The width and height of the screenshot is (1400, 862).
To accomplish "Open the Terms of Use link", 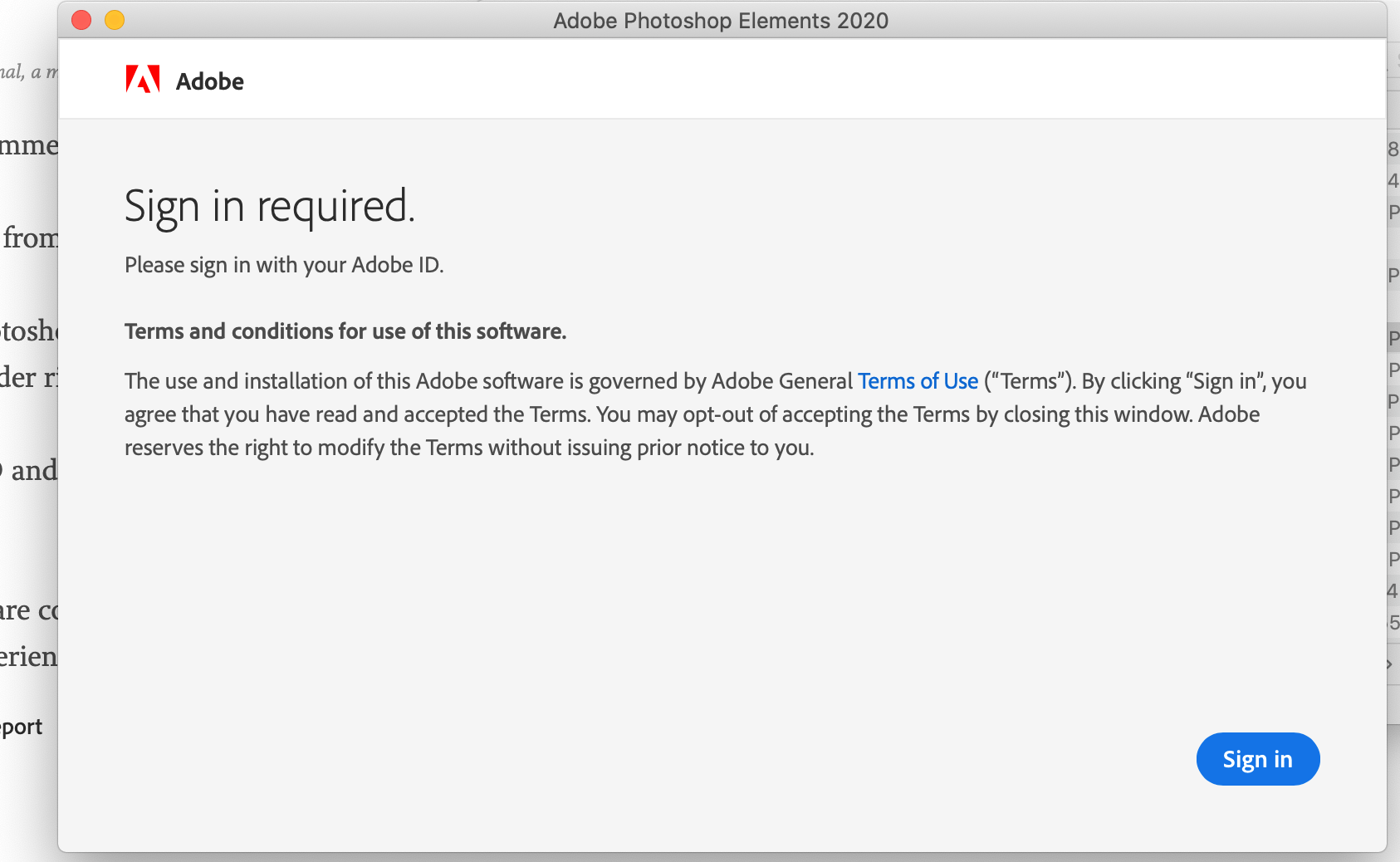I will [918, 381].
